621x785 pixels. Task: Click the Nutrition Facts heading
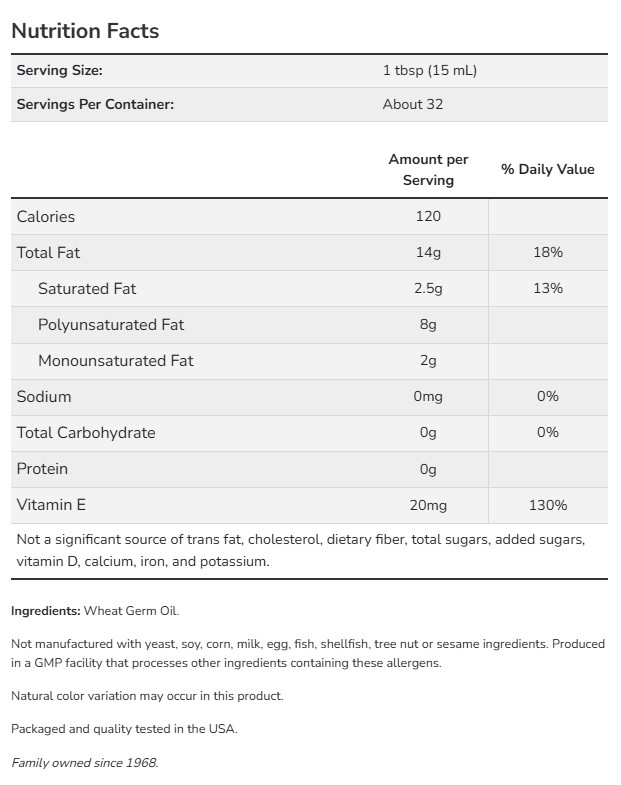pos(85,31)
